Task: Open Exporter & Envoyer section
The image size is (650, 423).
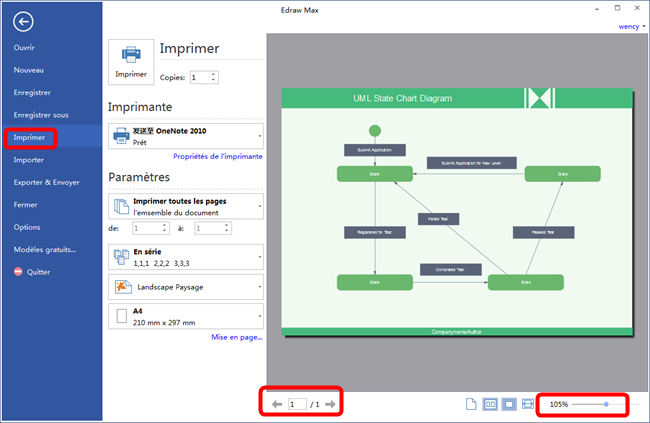Action: point(46,182)
